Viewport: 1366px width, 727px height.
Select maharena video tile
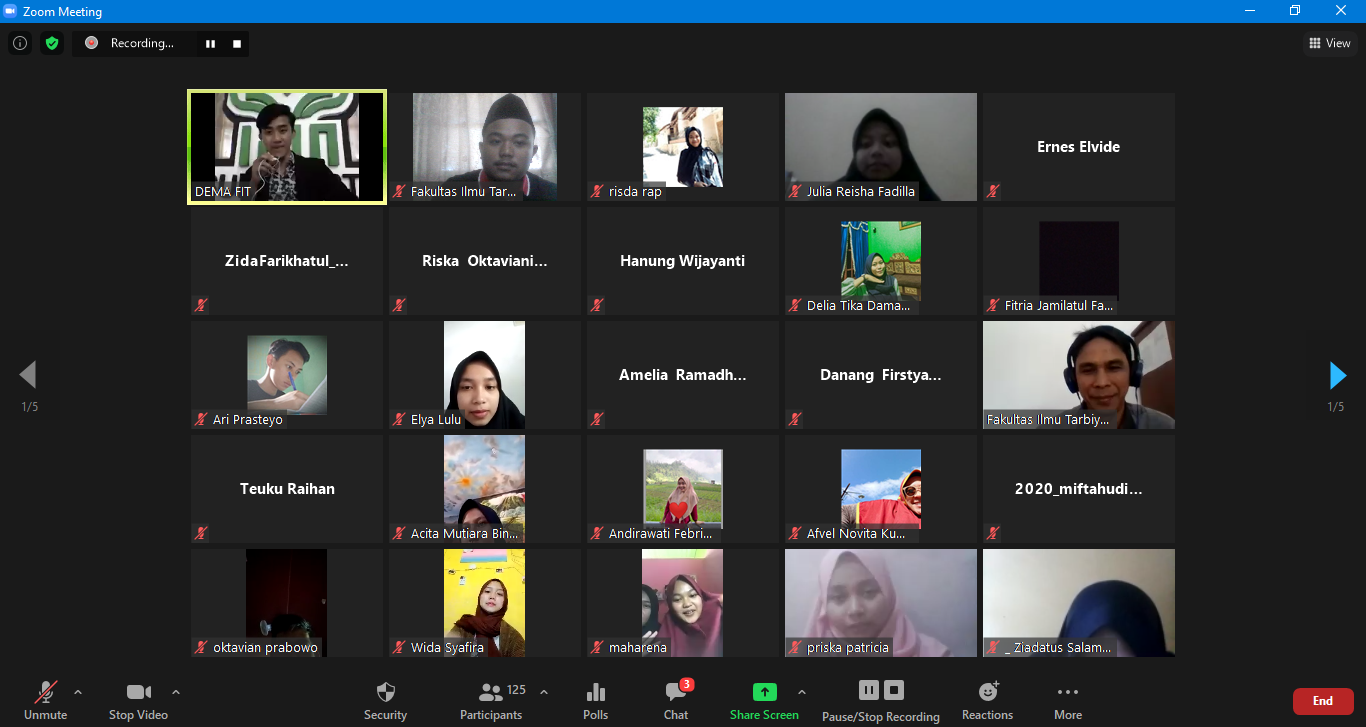point(683,603)
